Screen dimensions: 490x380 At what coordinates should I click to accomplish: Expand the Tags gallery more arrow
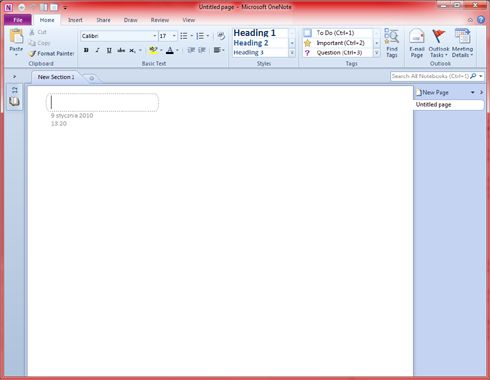click(377, 53)
